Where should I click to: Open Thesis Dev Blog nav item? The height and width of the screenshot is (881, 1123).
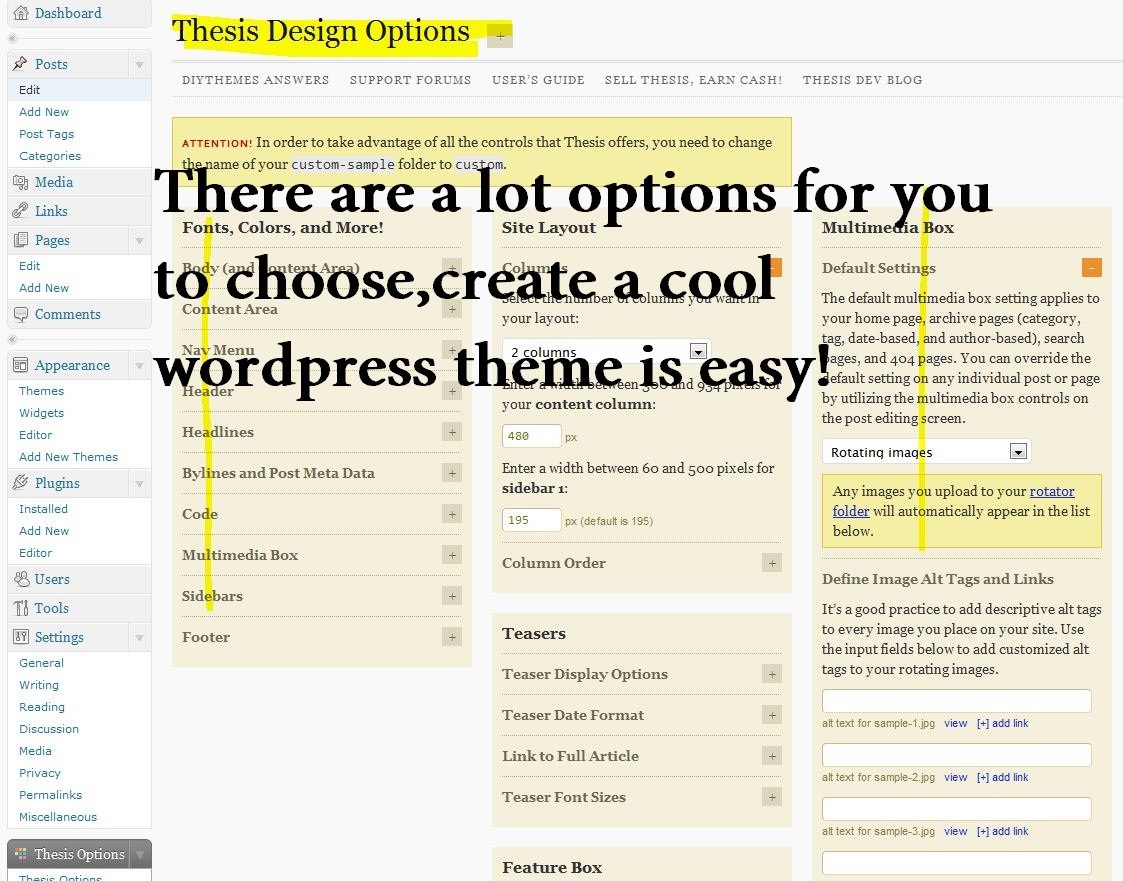tap(862, 80)
